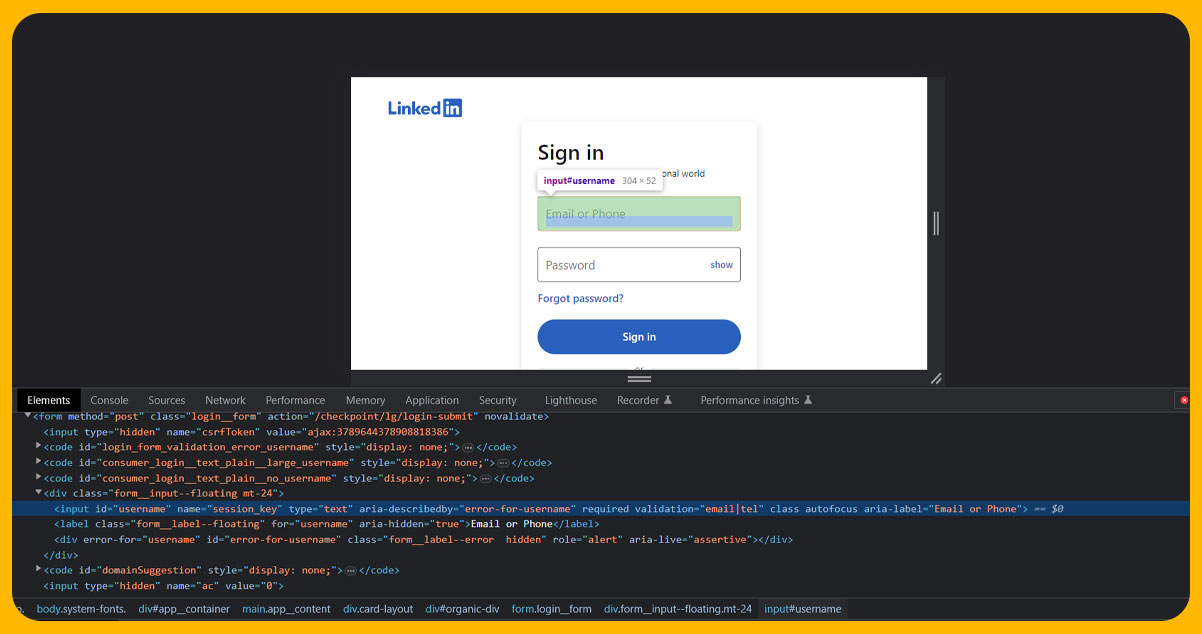Image resolution: width=1202 pixels, height=634 pixels.
Task: Click the LinkedIn logo
Action: click(x=425, y=108)
